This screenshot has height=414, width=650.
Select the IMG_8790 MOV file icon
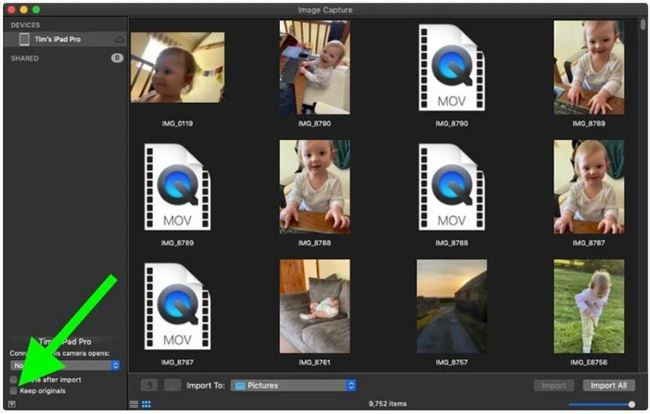click(x=452, y=67)
